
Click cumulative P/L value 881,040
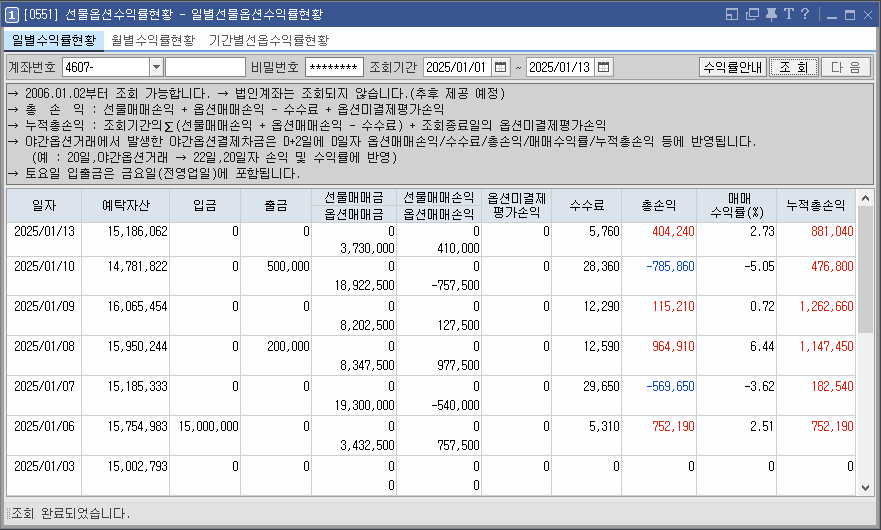(x=832, y=232)
